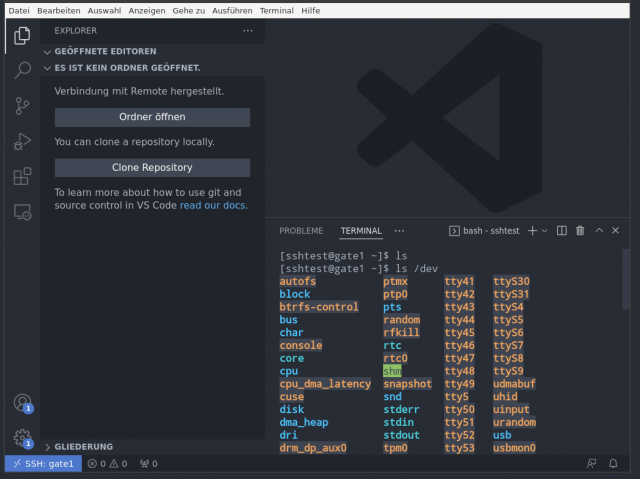Open the Source Control view icon

point(22,106)
